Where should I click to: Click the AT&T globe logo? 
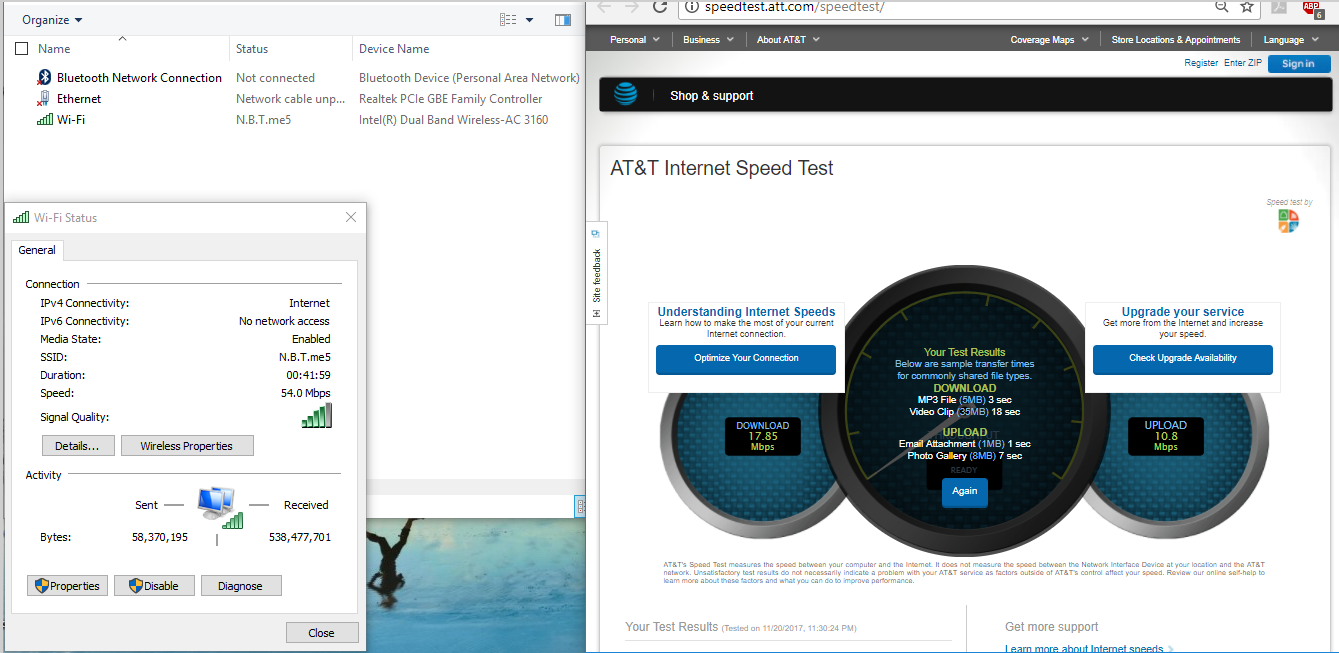point(625,95)
